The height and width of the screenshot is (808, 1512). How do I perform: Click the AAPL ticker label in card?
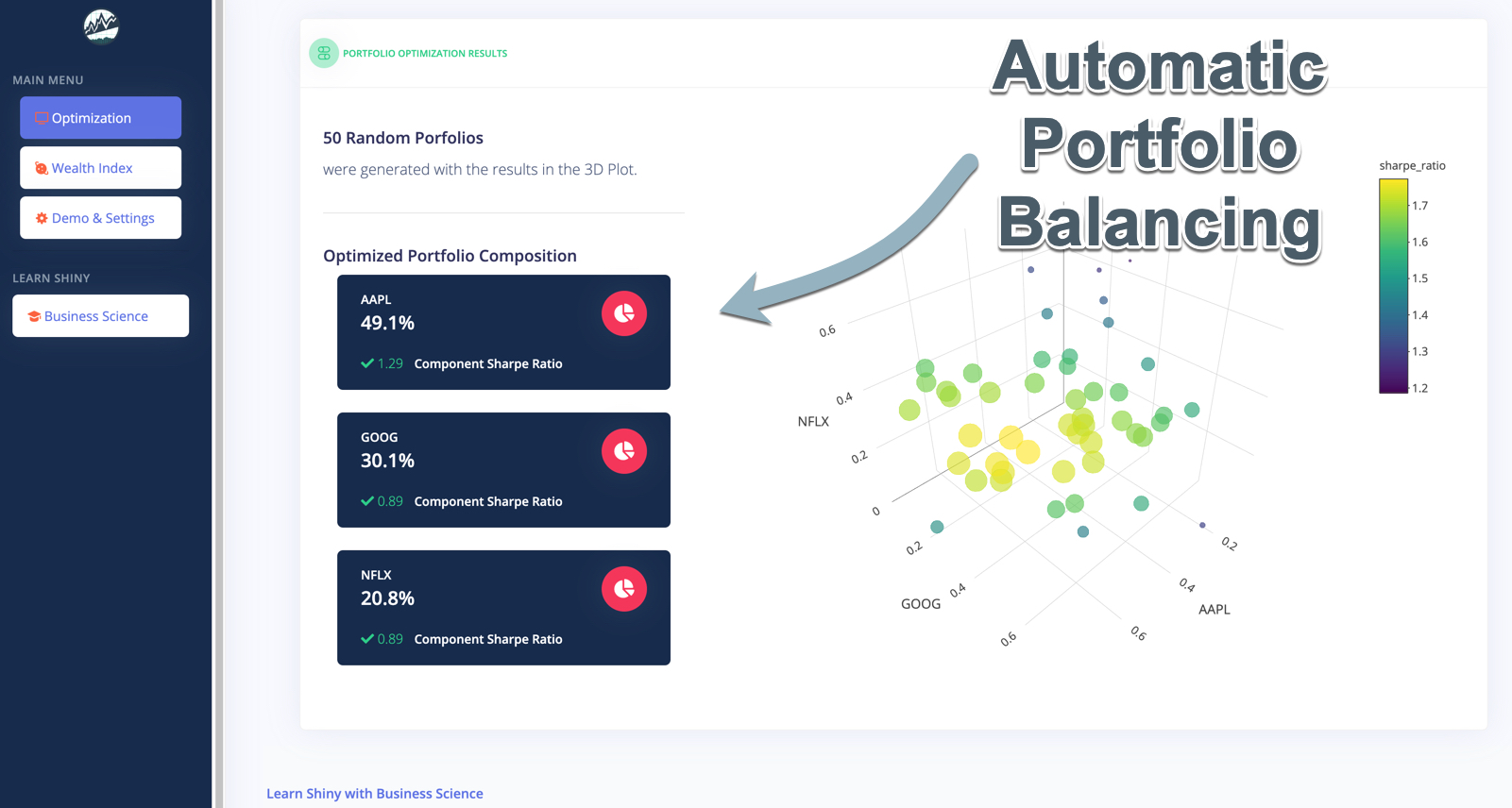coord(376,299)
